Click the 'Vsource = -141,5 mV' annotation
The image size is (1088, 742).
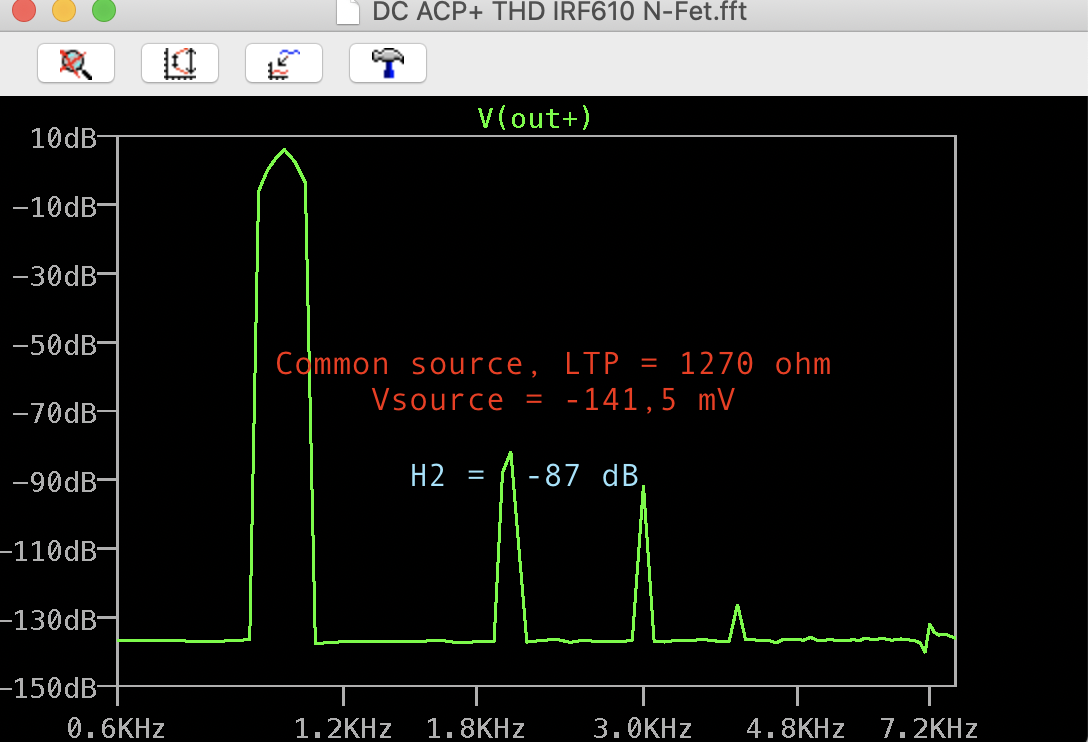(553, 400)
